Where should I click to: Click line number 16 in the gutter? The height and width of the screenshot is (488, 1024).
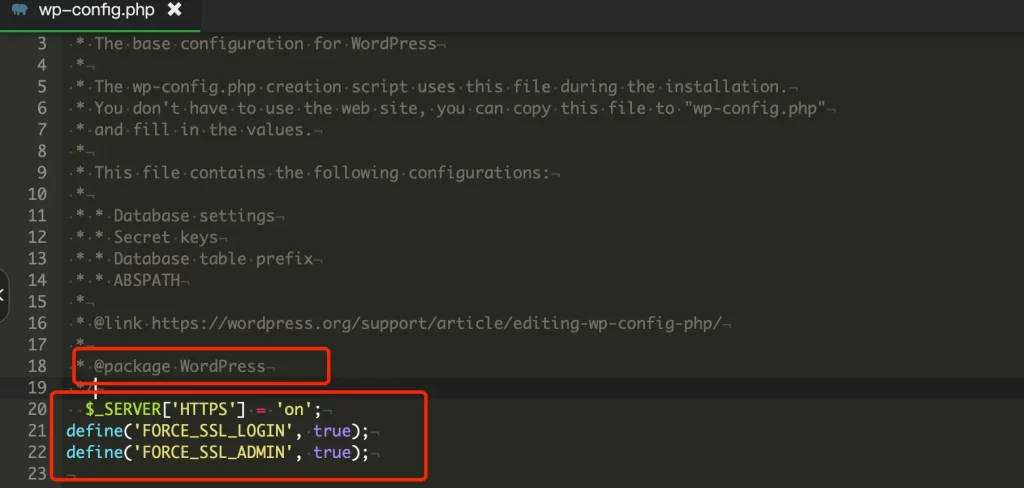click(x=38, y=323)
